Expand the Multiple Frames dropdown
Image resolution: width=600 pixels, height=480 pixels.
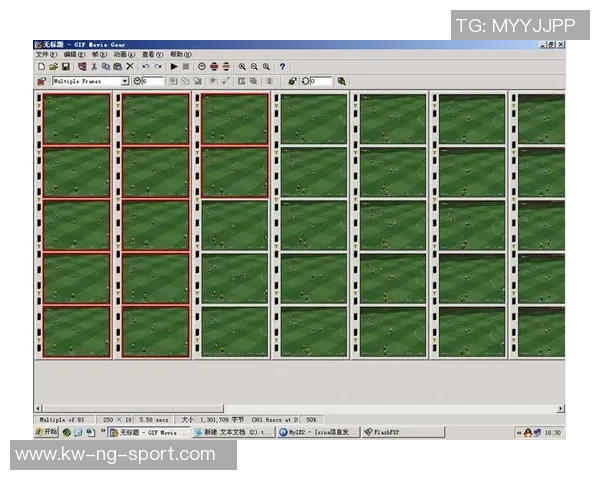tap(125, 81)
